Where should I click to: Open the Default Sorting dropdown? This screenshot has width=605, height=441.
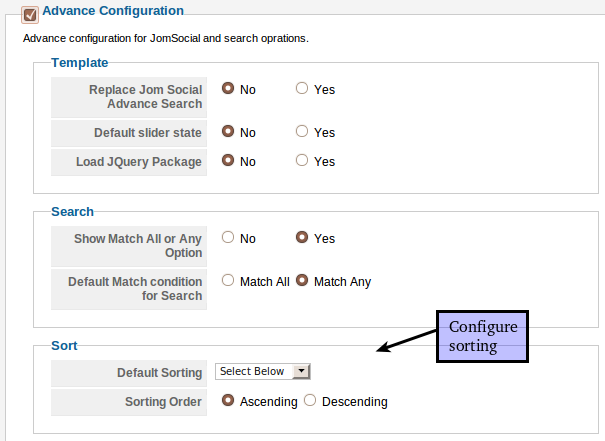coord(264,372)
